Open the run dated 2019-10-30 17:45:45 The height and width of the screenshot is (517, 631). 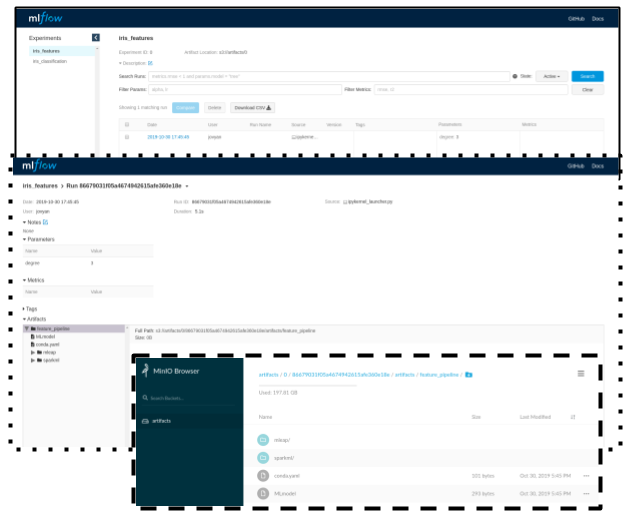pyautogui.click(x=168, y=137)
